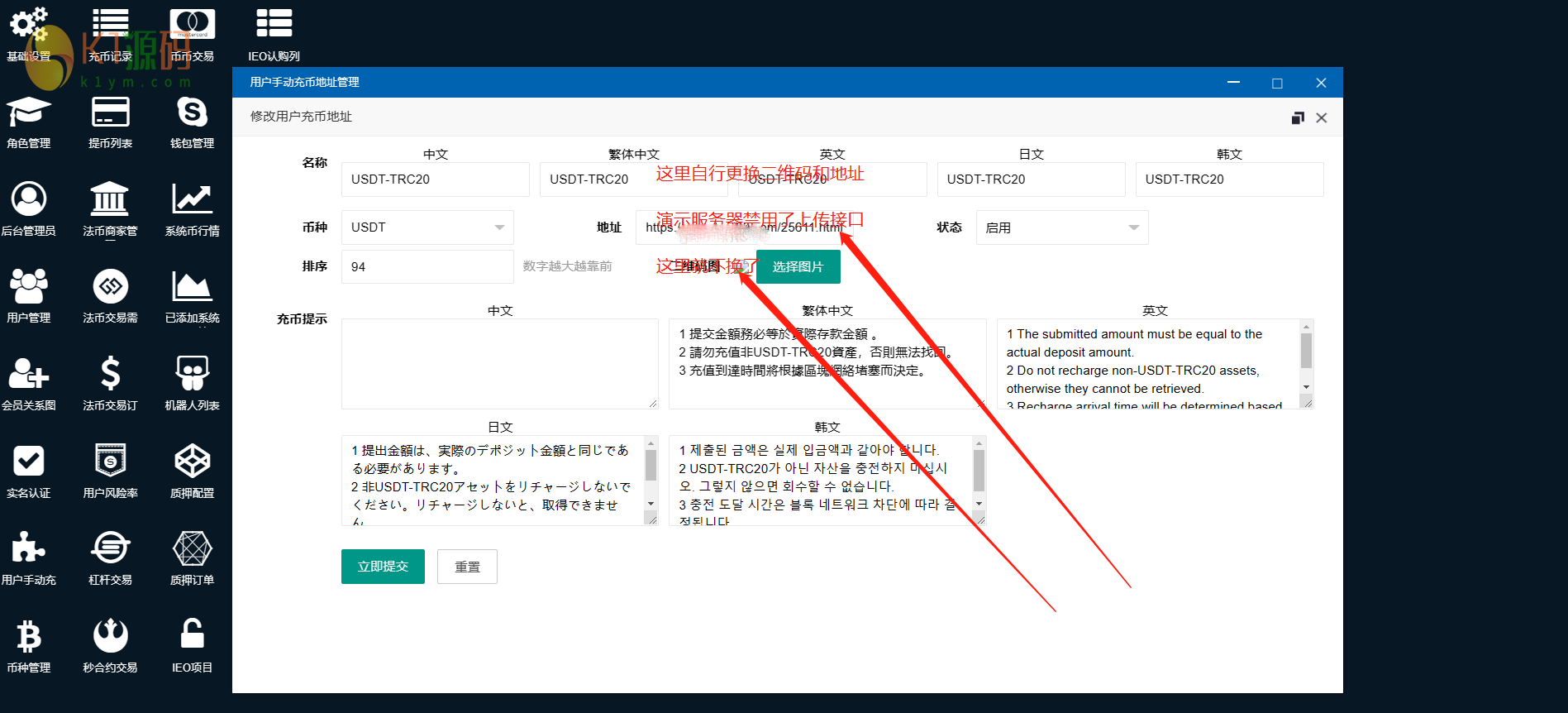Open 用户手动充 puzzle icon
The height and width of the screenshot is (713, 1568).
[x=29, y=548]
